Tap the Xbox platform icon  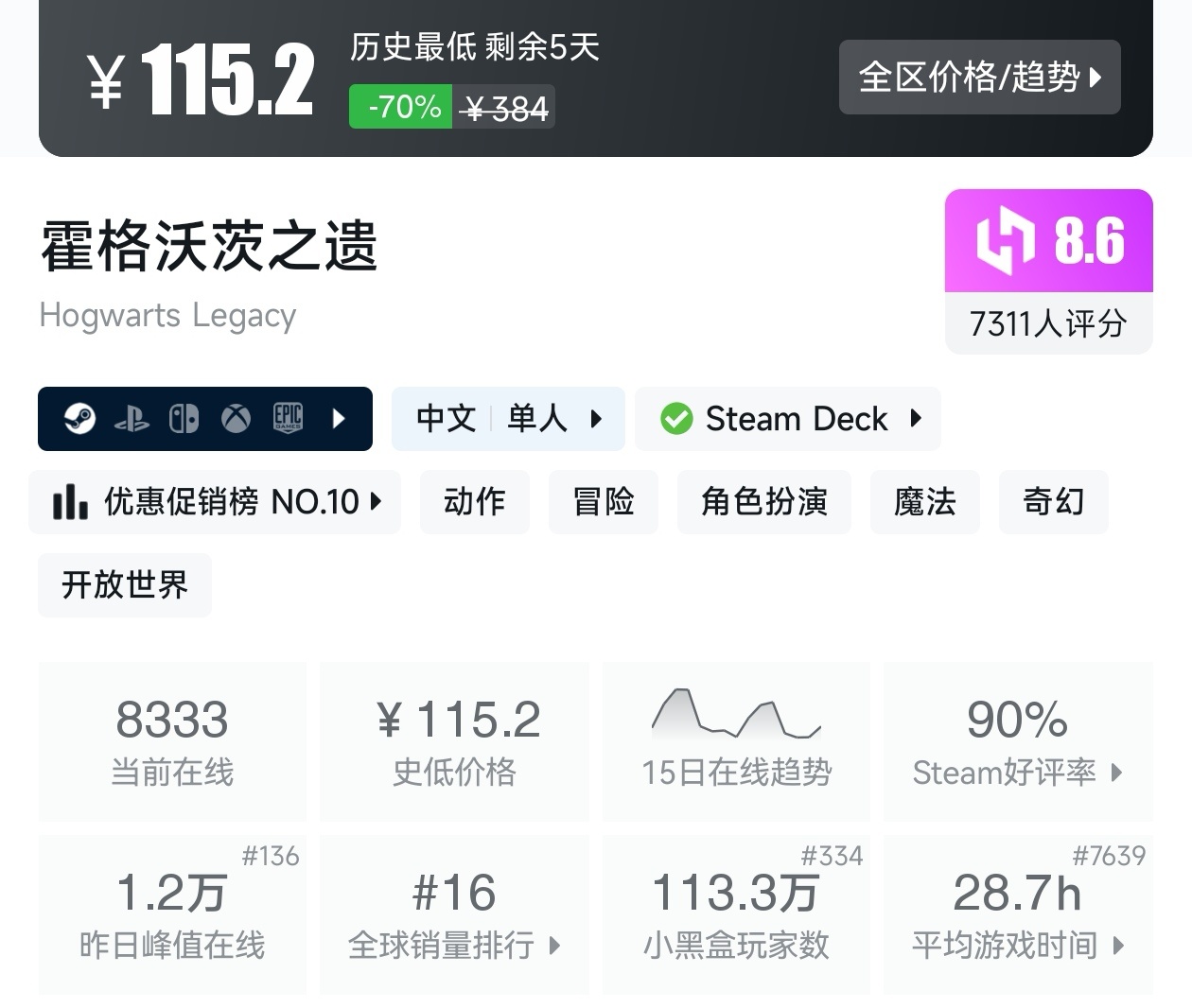coord(236,418)
